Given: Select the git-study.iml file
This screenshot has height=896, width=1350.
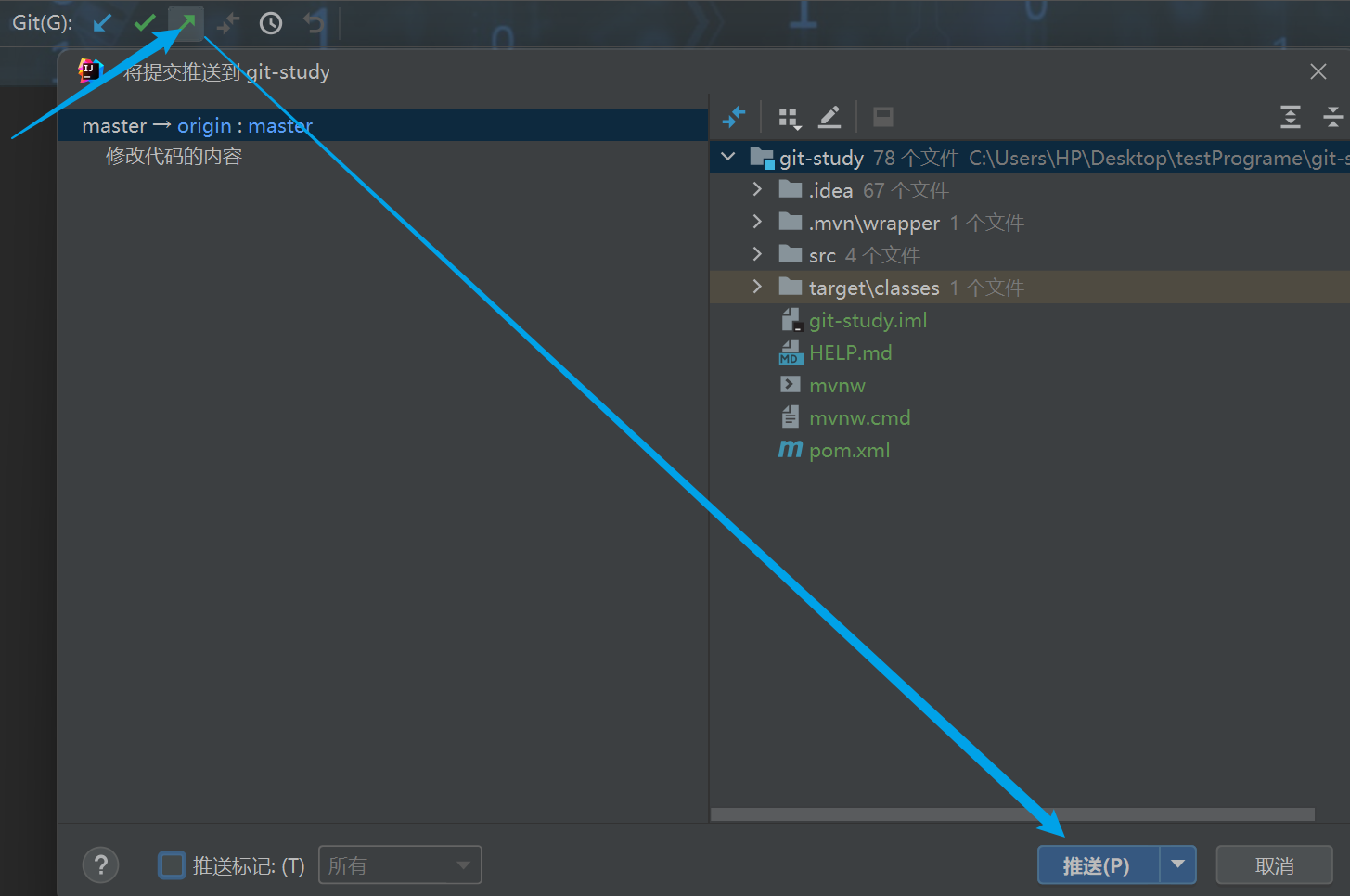Looking at the screenshot, I should (x=868, y=320).
